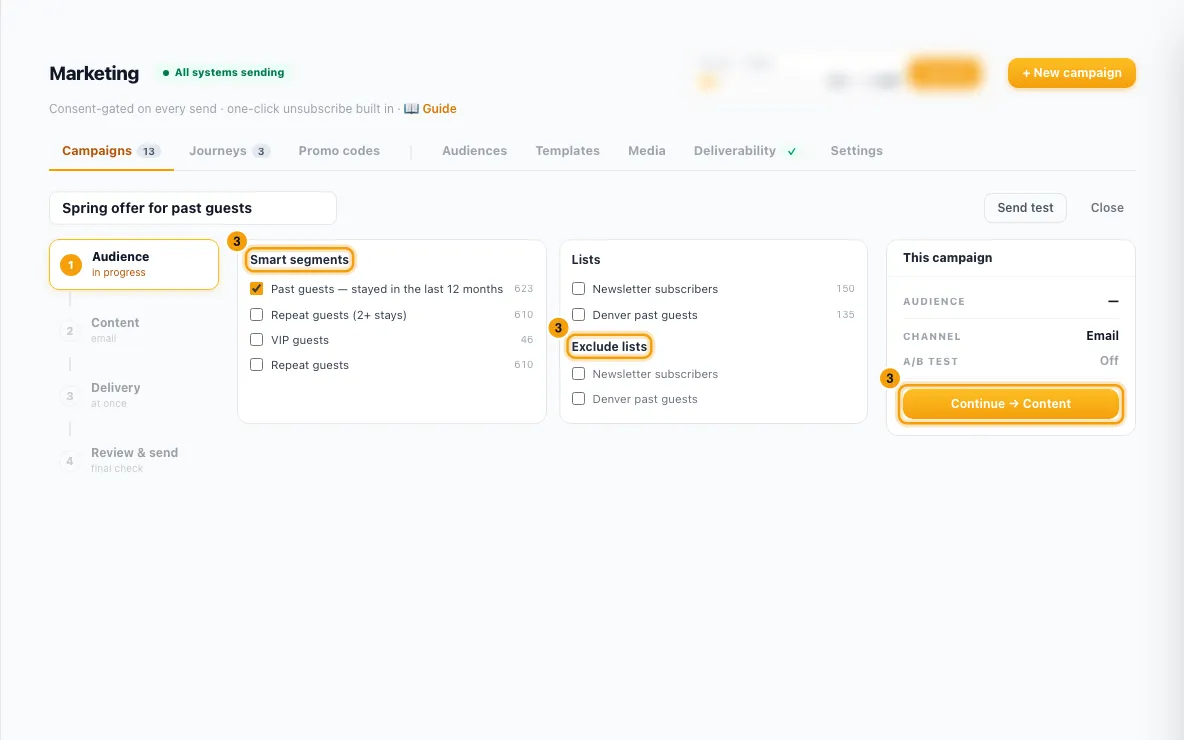Click the book icon beside Guide

point(411,109)
